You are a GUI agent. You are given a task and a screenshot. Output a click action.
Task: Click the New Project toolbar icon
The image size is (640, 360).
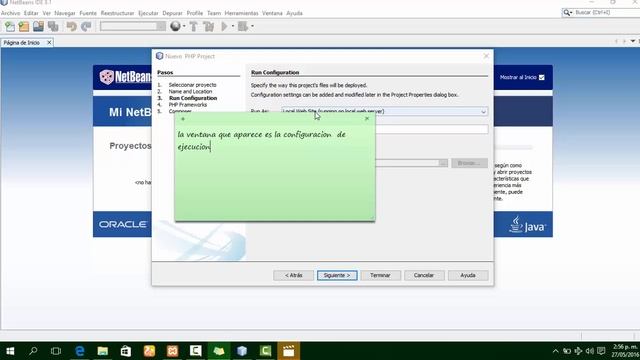[x=24, y=27]
